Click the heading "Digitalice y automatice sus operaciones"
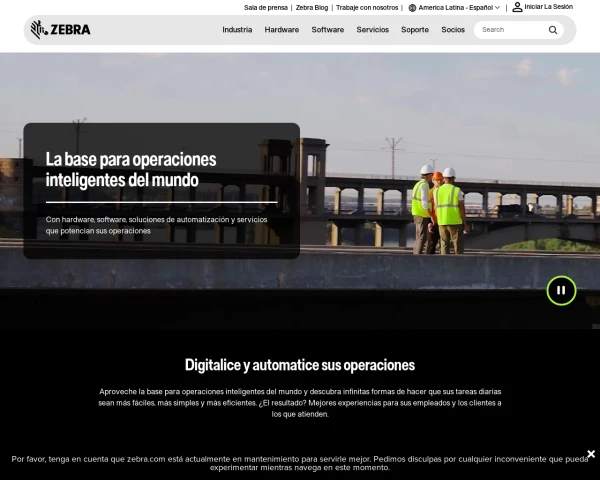The image size is (600, 480). coord(300,365)
